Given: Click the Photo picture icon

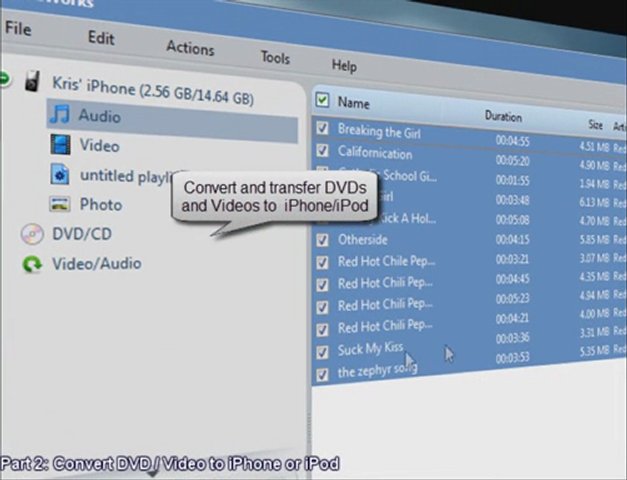Looking at the screenshot, I should pos(61,204).
